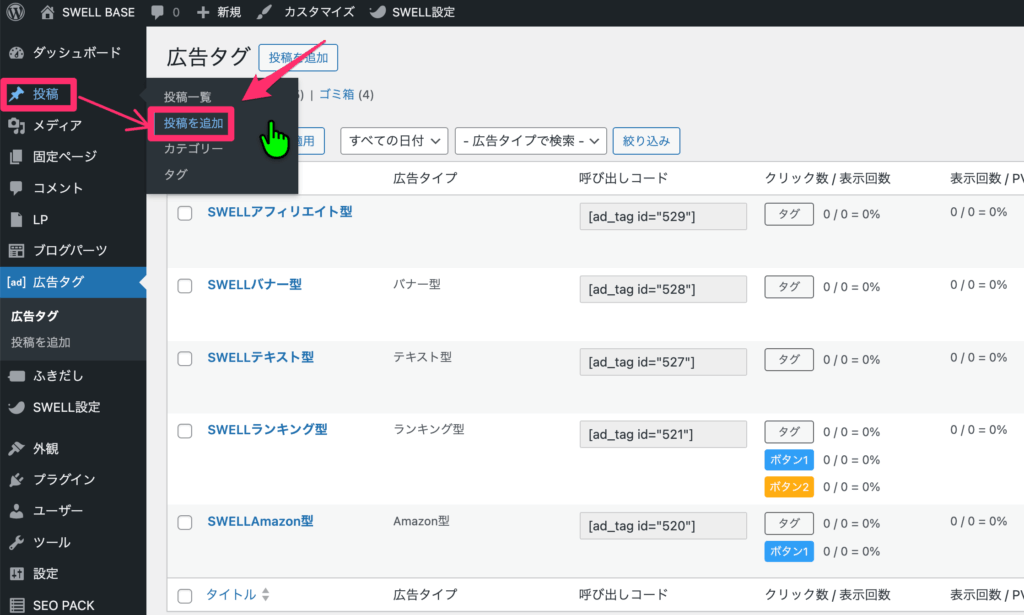The width and height of the screenshot is (1024, 615).
Task: Open the SWELL BASE home icon
Action: coord(49,13)
